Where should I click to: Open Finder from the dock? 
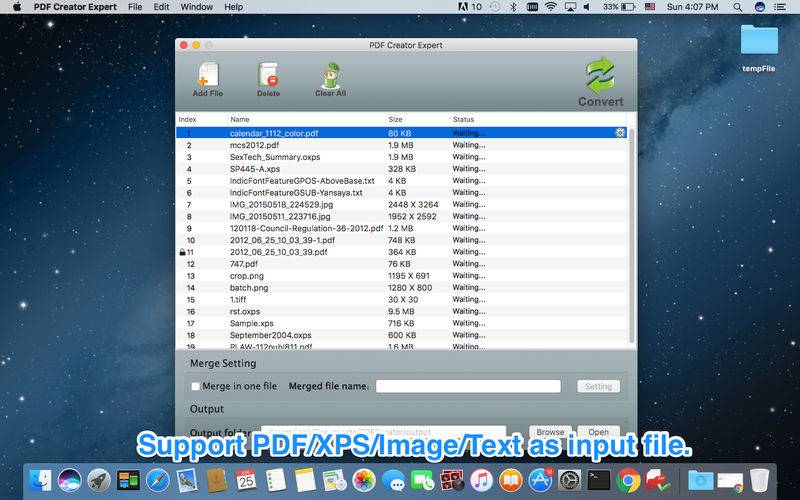point(41,480)
